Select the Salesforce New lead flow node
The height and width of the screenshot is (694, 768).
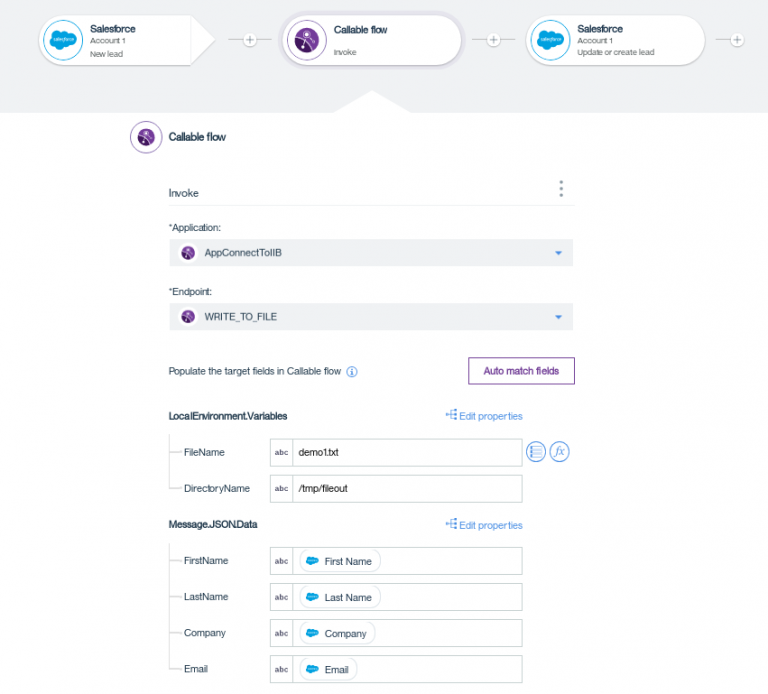tap(126, 40)
